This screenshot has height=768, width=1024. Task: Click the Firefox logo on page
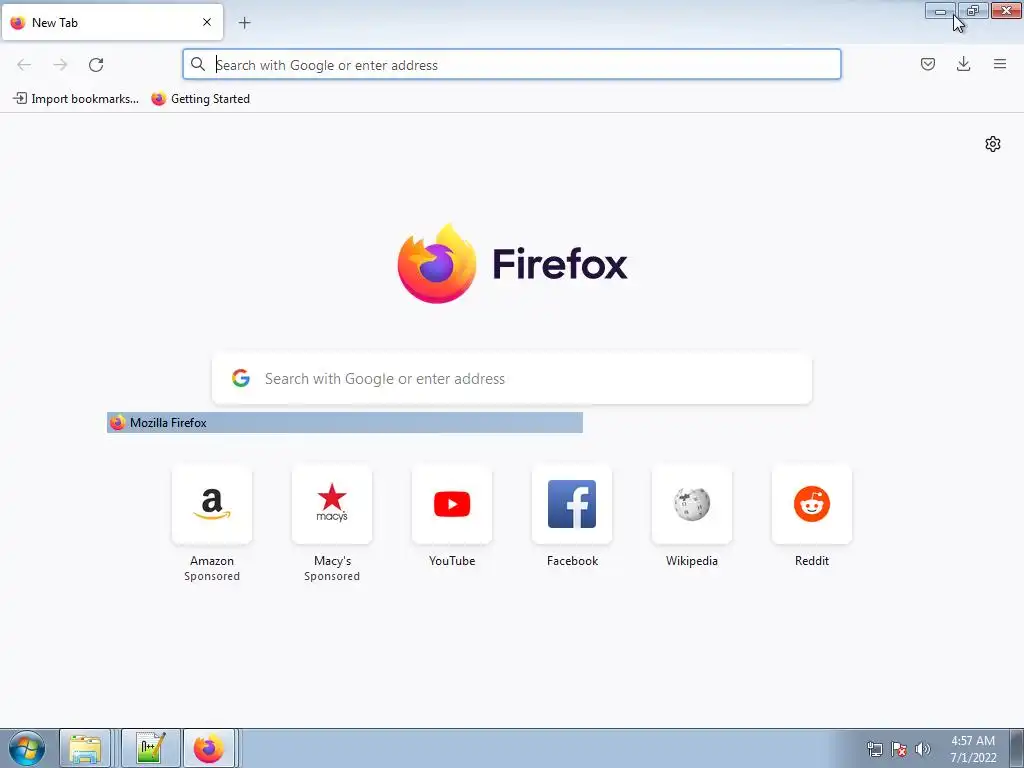pos(436,263)
